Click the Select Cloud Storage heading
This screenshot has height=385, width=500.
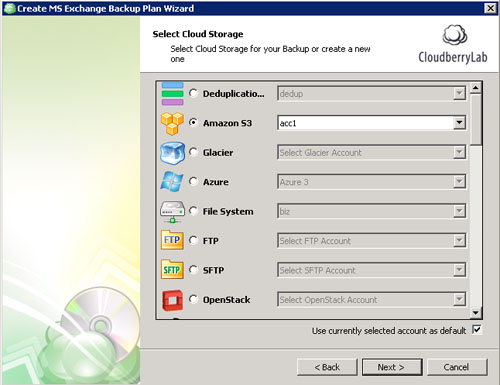[x=198, y=34]
